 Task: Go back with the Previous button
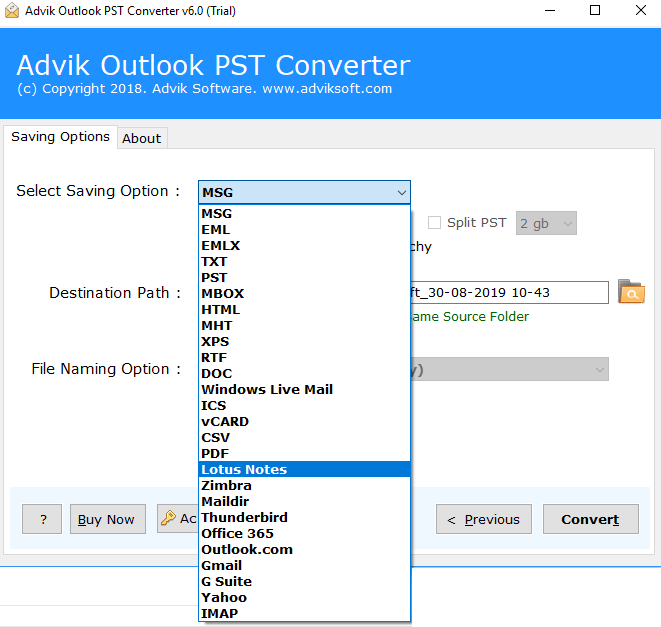484,519
